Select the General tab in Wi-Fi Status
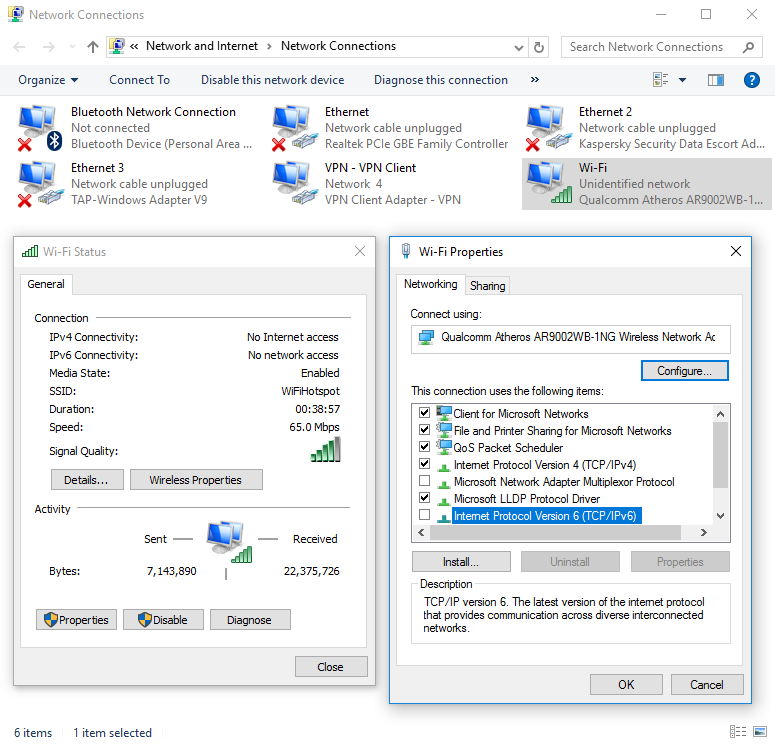Viewport: 775px width, 744px height. point(46,284)
